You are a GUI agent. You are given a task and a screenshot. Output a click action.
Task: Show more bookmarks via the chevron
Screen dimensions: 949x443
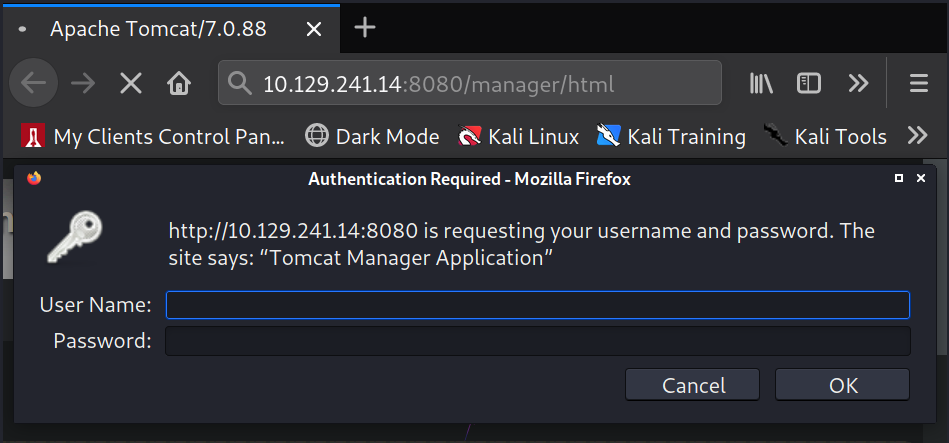point(918,136)
